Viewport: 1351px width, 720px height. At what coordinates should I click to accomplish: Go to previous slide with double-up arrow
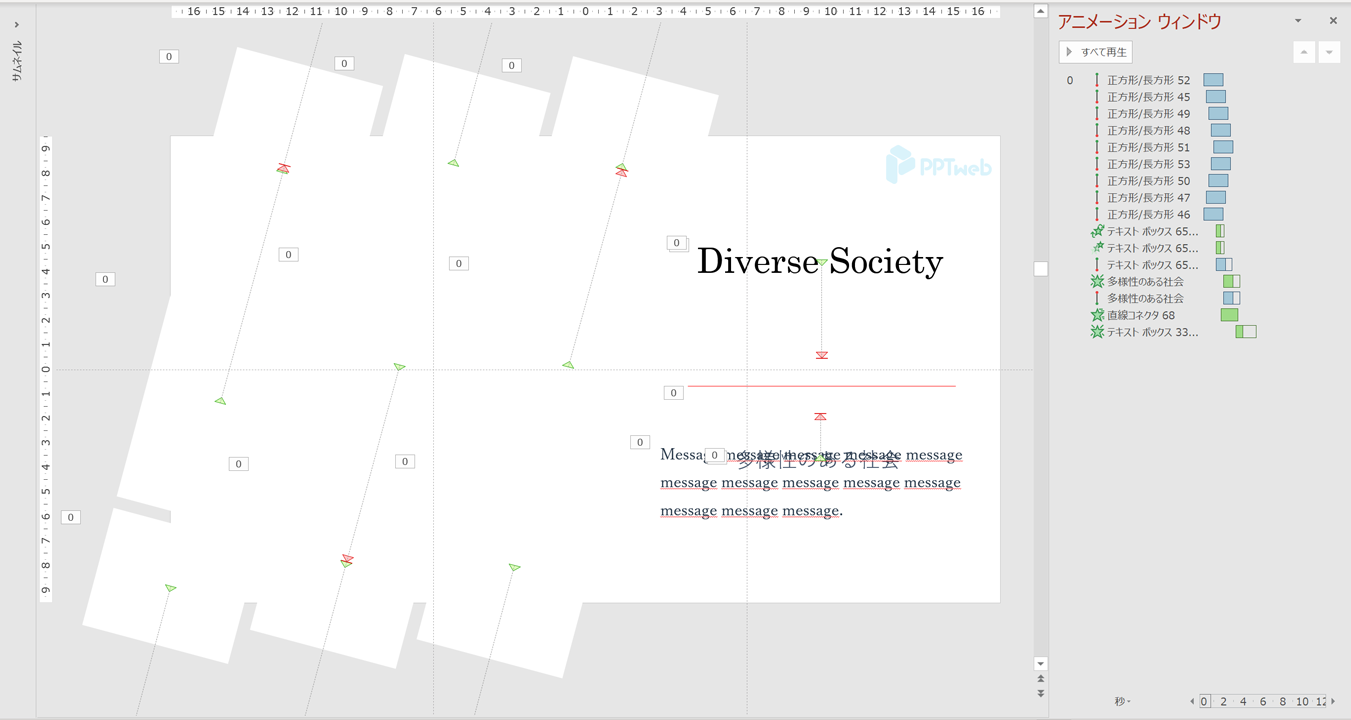click(1041, 679)
